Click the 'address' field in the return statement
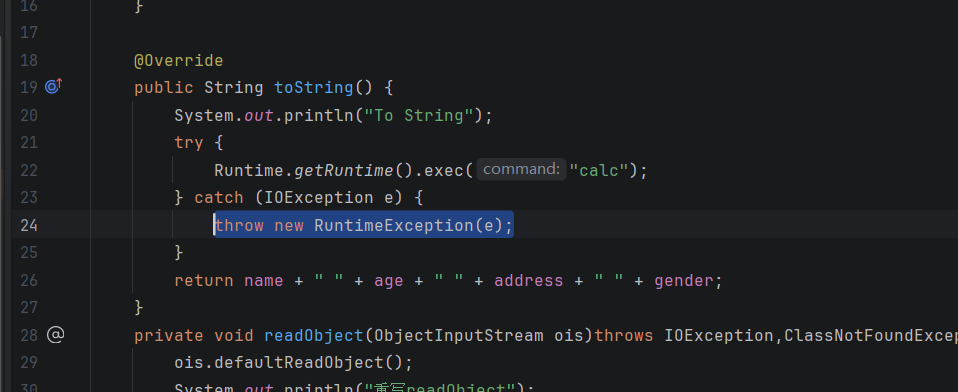958x392 pixels. click(x=528, y=280)
